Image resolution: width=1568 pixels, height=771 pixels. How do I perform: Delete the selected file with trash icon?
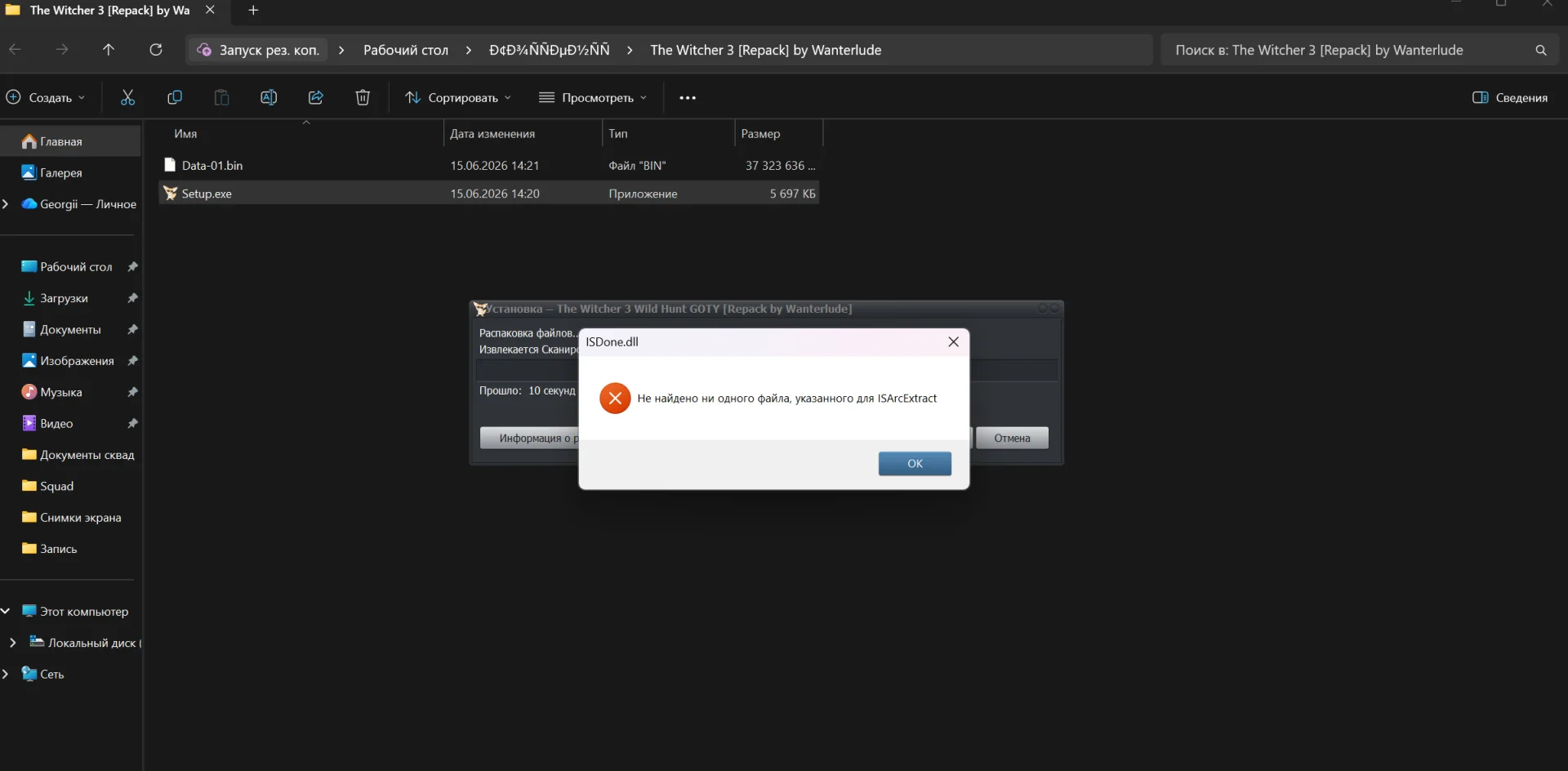click(363, 97)
